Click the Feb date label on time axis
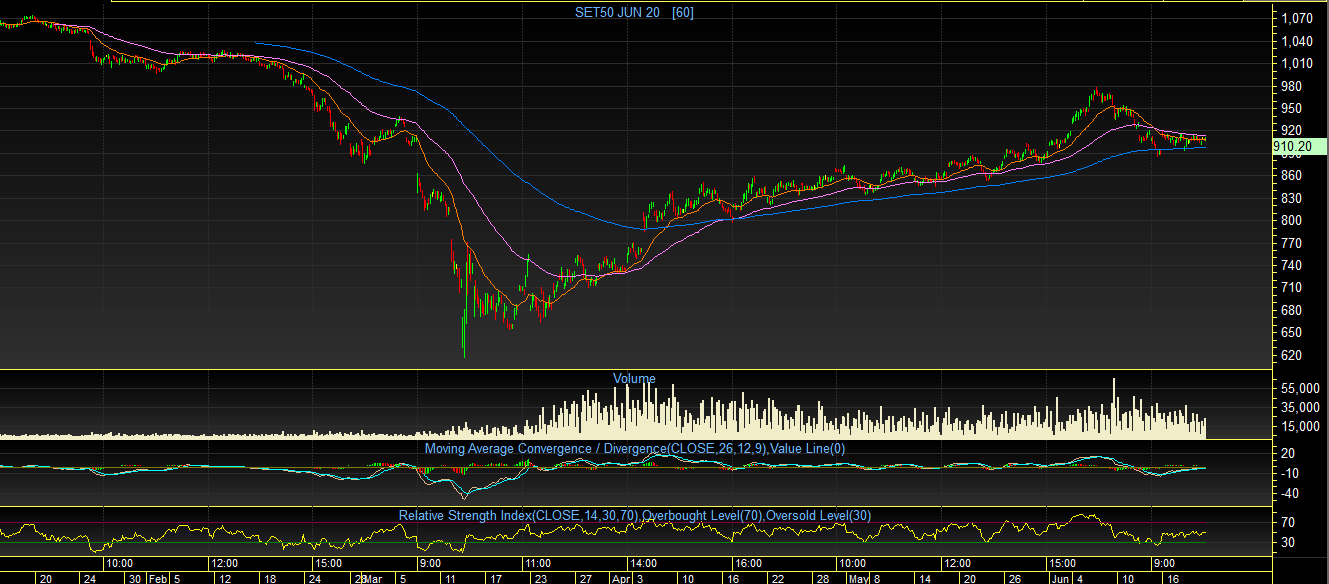This screenshot has width=1329, height=584. 158,578
